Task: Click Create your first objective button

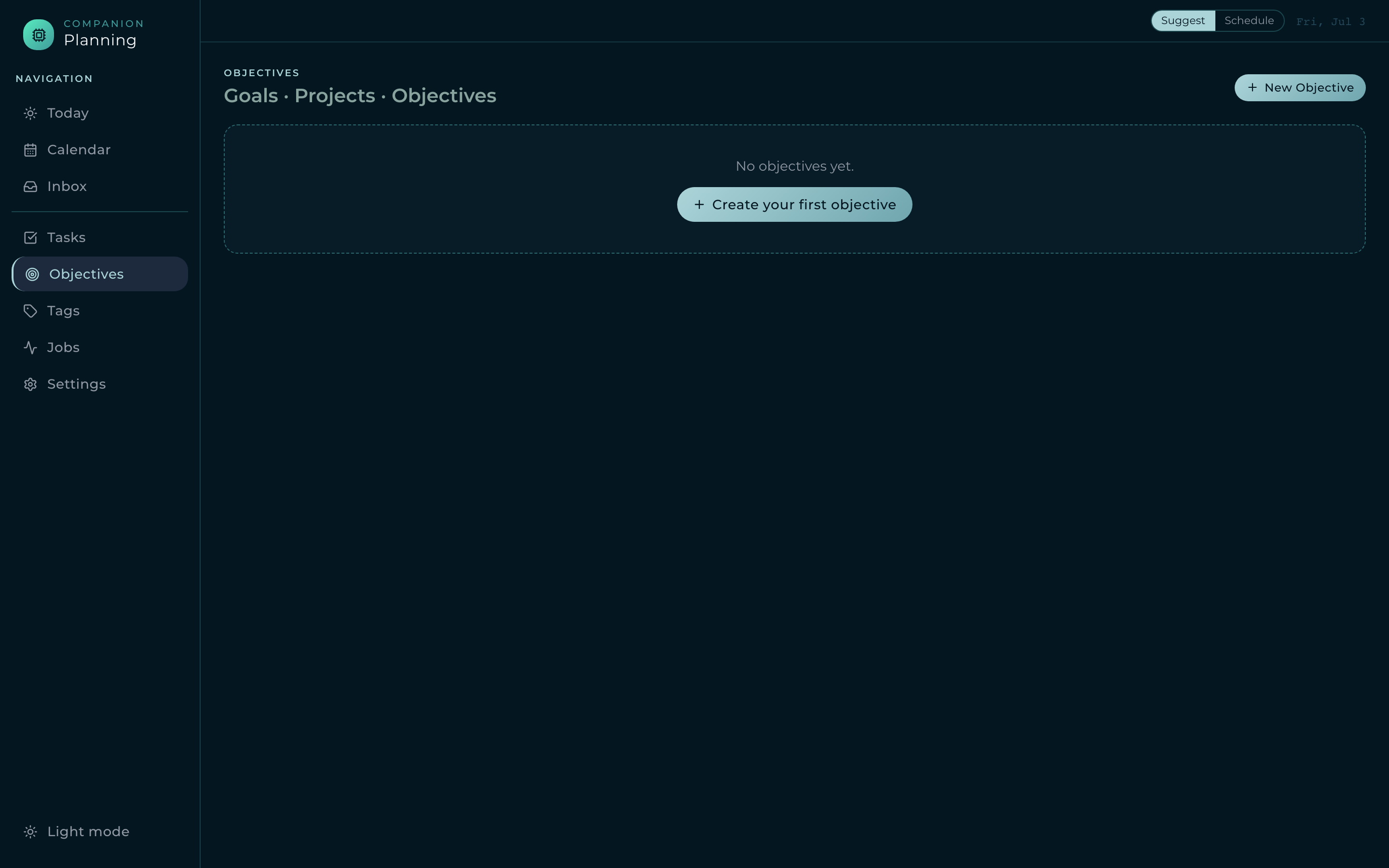Action: tap(794, 204)
